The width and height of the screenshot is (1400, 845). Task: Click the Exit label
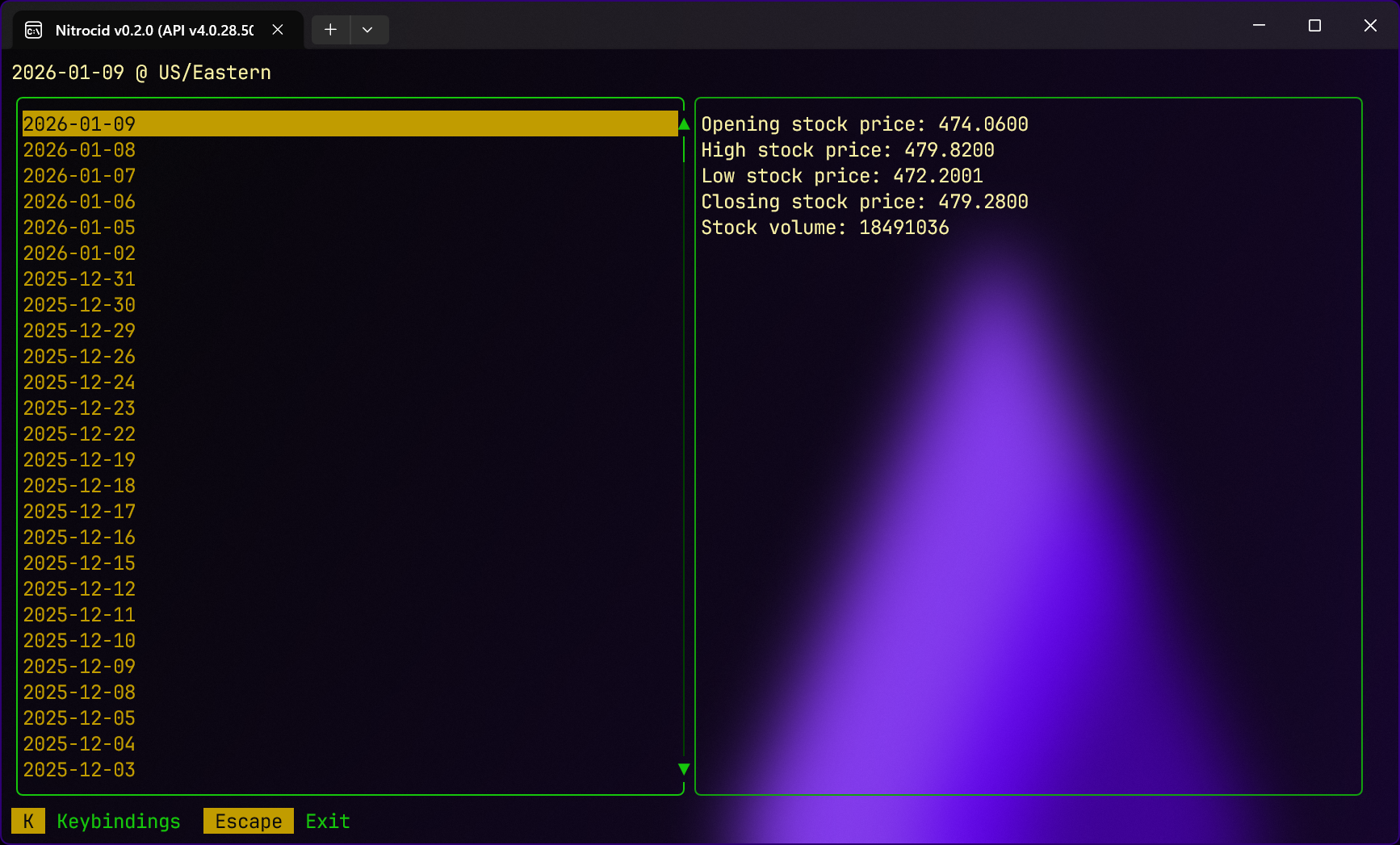[327, 822]
